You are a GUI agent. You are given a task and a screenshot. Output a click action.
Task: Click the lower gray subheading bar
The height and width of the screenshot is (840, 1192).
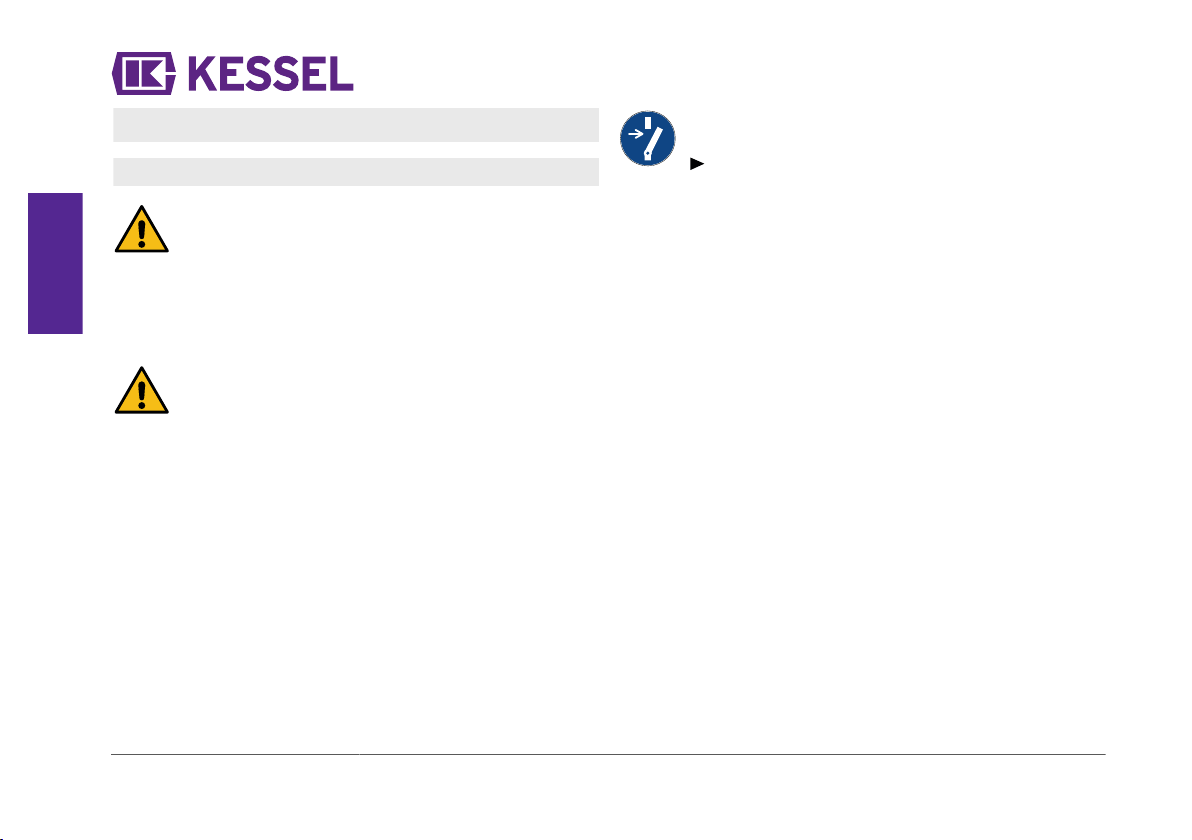(x=356, y=172)
